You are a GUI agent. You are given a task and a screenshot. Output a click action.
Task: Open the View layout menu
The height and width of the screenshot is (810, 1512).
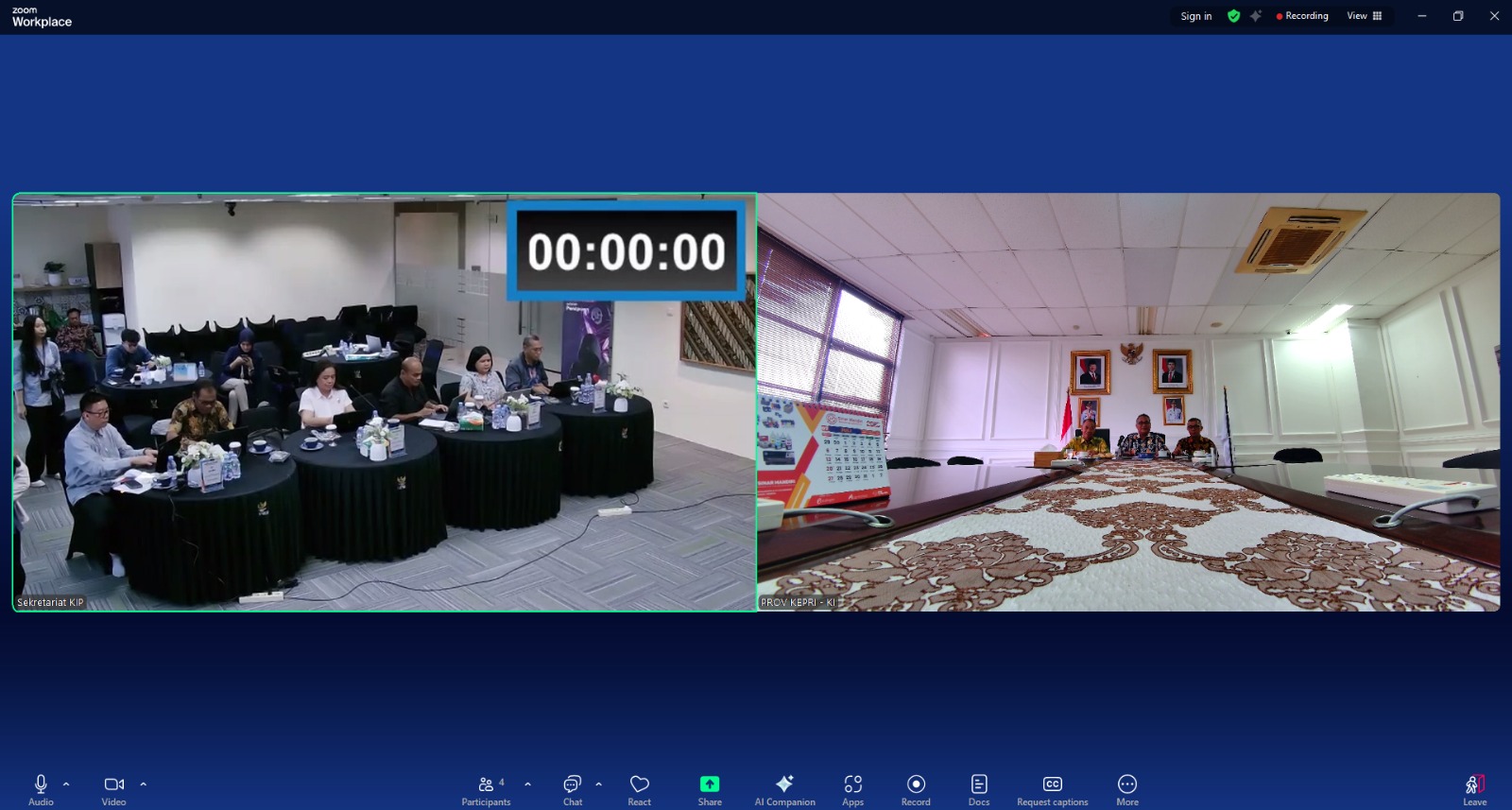tap(1364, 16)
